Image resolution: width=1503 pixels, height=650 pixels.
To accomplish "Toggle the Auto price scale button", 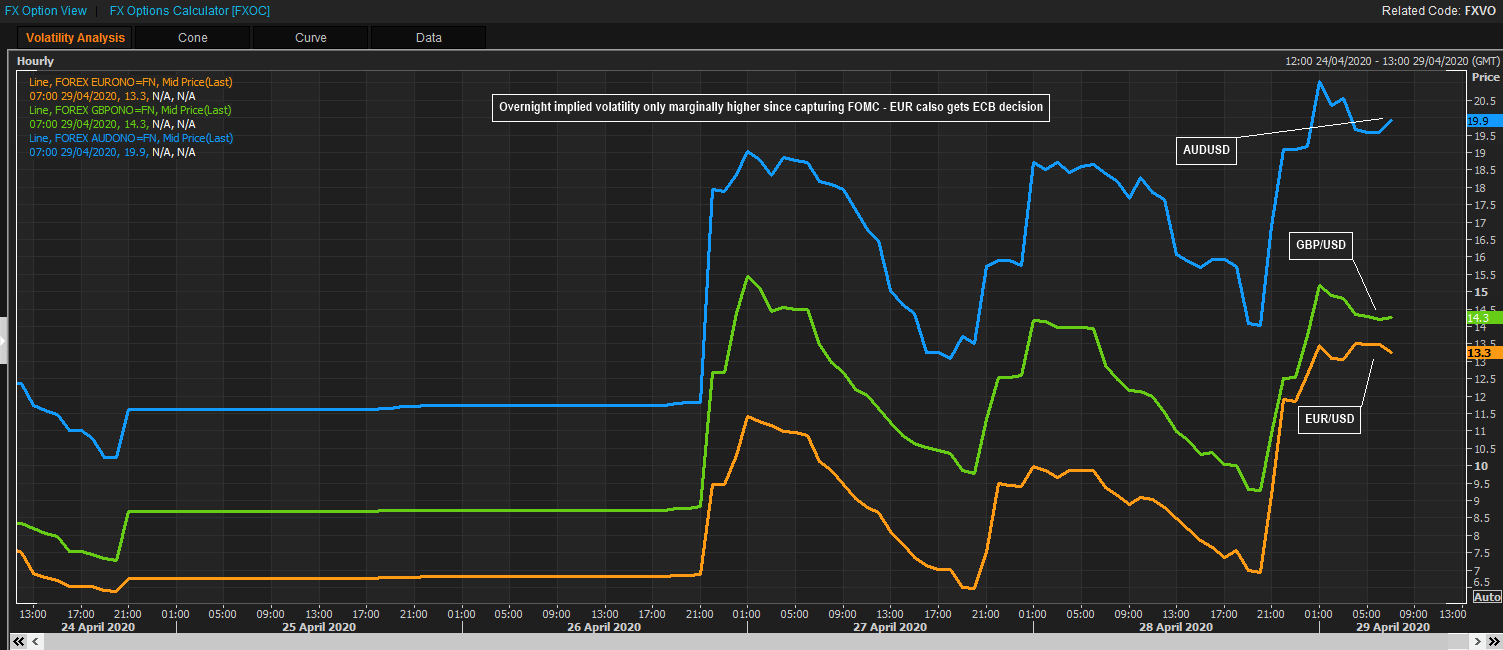I will 1487,597.
